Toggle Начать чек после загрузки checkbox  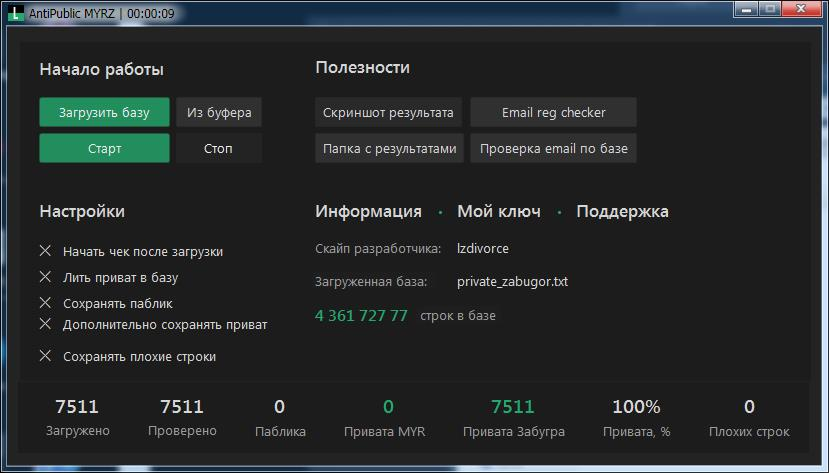pos(45,251)
